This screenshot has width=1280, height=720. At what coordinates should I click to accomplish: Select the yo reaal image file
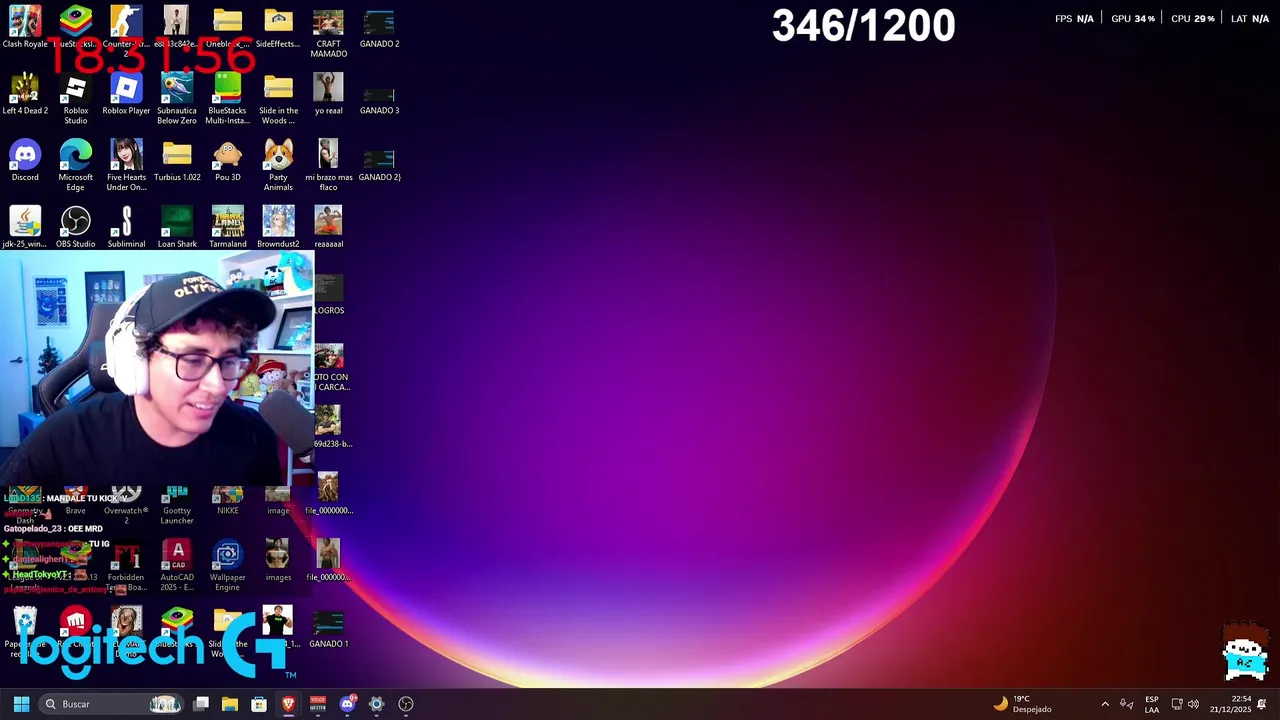point(328,95)
